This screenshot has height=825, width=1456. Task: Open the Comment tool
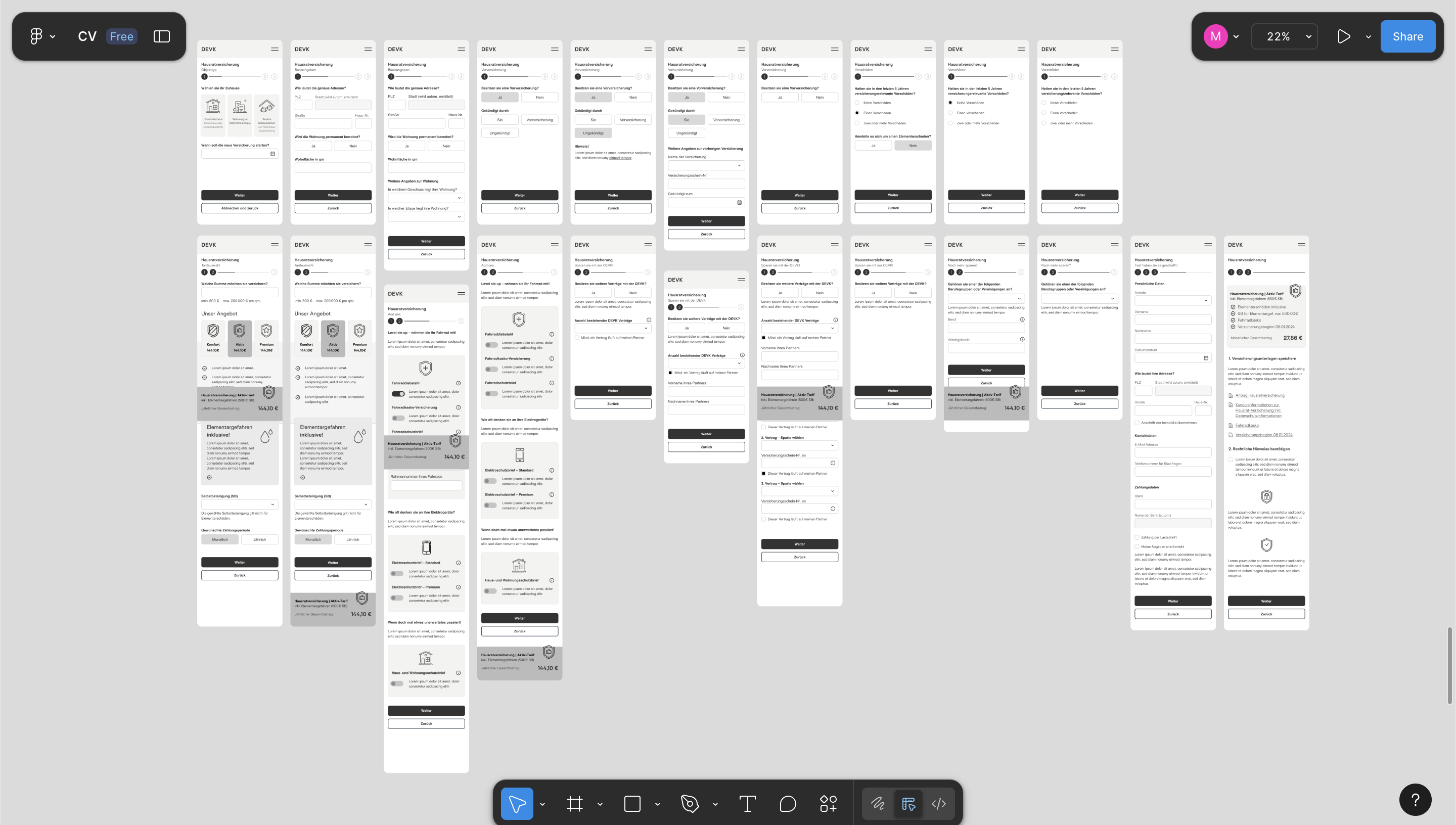[x=788, y=803]
